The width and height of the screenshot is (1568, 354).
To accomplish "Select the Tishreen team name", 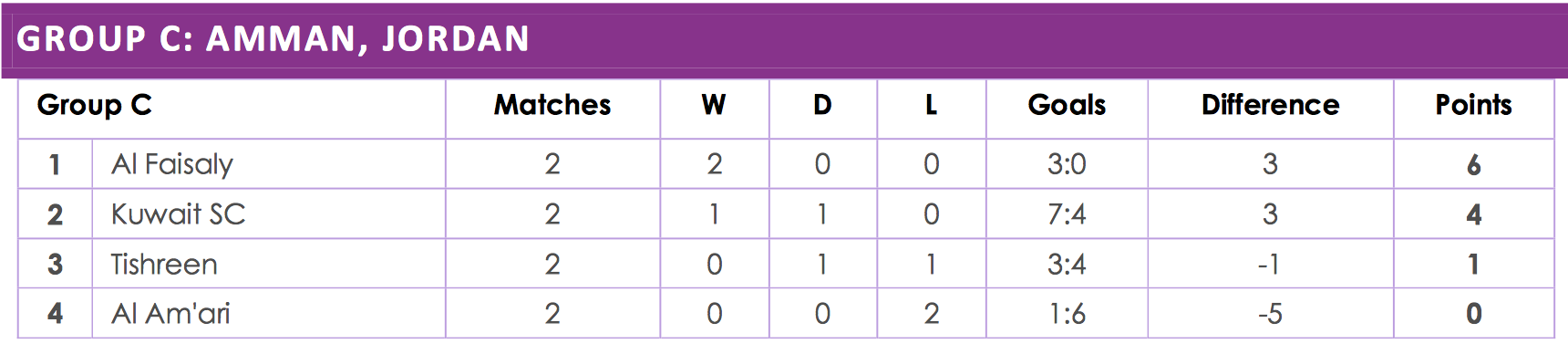I will tap(164, 265).
